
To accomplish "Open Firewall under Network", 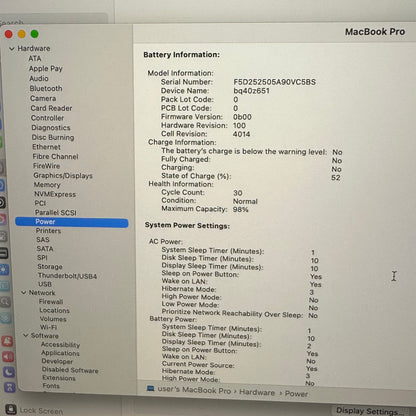I will click(x=51, y=302).
